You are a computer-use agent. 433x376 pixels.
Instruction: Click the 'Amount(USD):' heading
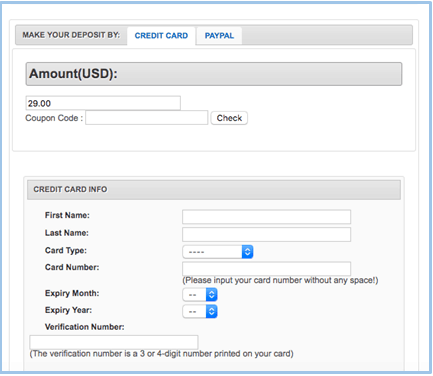(73, 74)
